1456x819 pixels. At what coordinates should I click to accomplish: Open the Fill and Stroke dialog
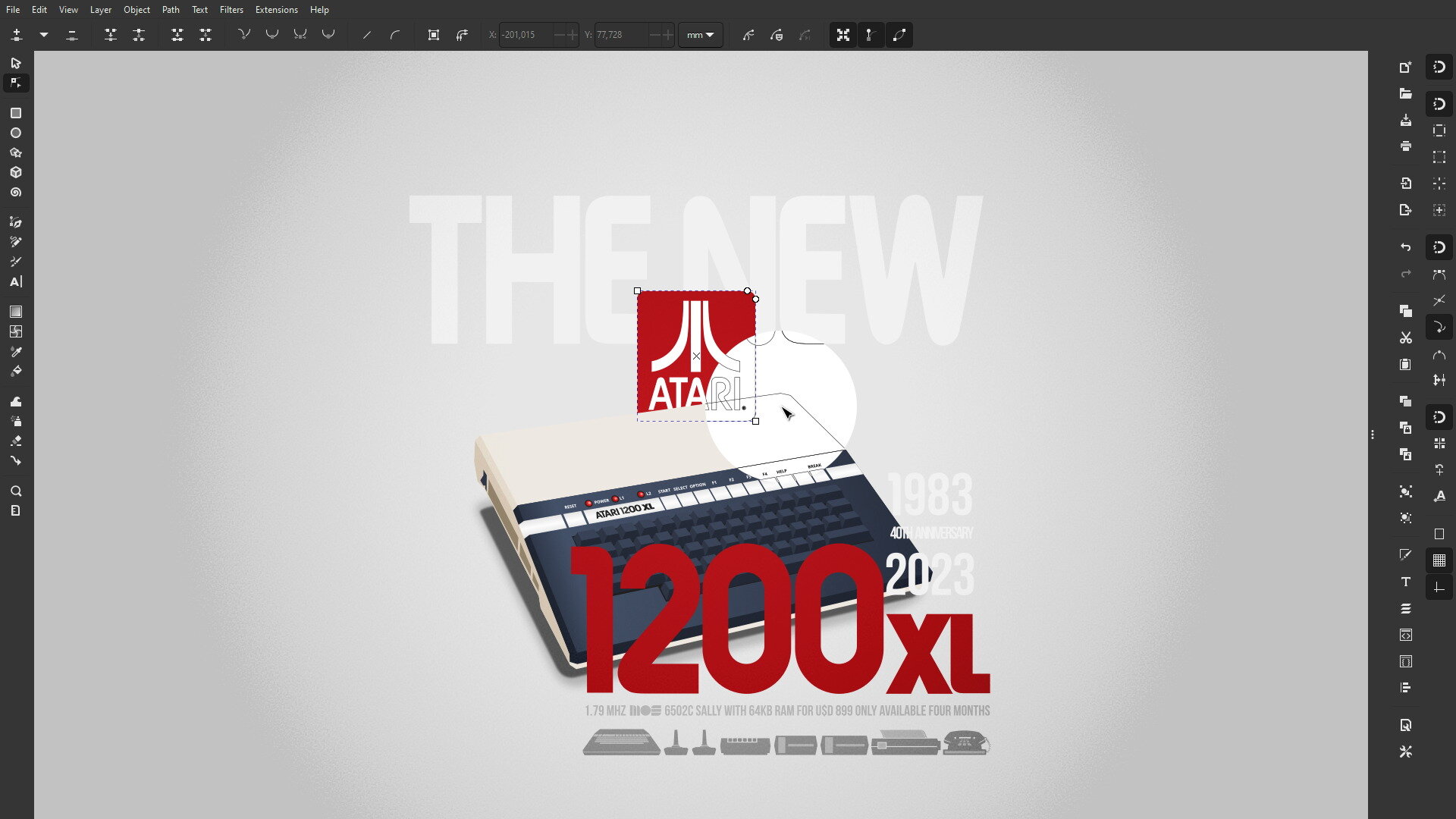coord(1406,554)
